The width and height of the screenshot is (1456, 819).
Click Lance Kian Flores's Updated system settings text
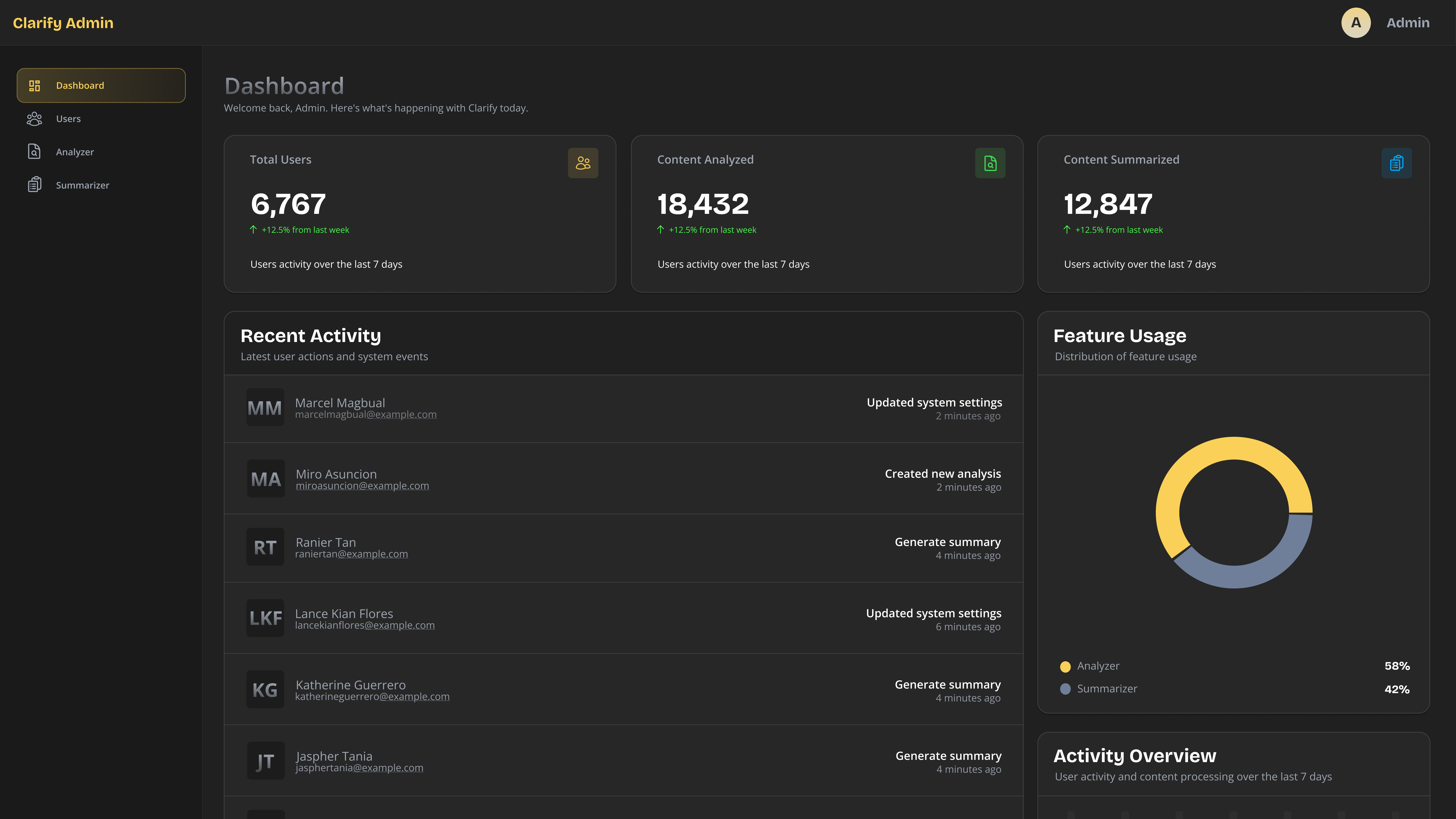click(934, 613)
